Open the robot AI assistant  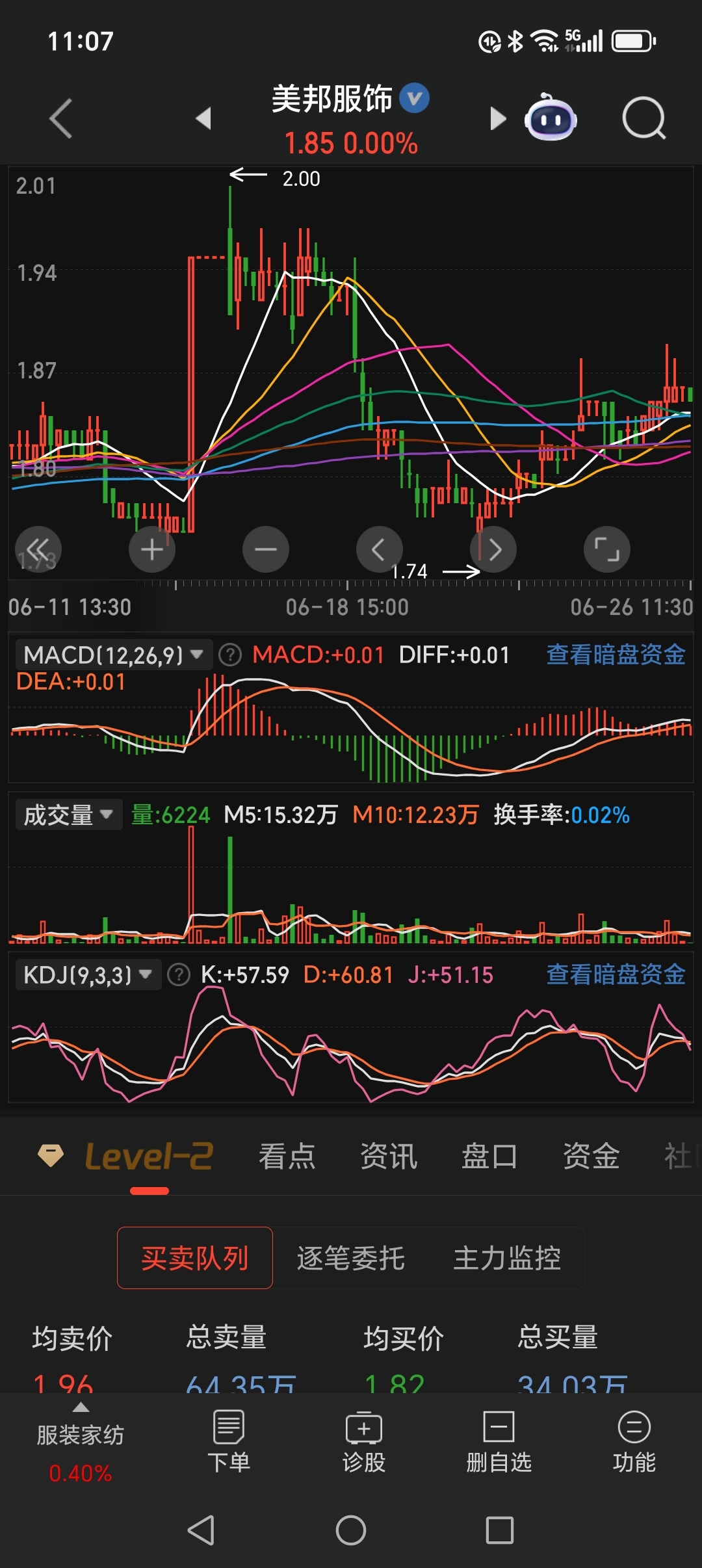tap(551, 117)
